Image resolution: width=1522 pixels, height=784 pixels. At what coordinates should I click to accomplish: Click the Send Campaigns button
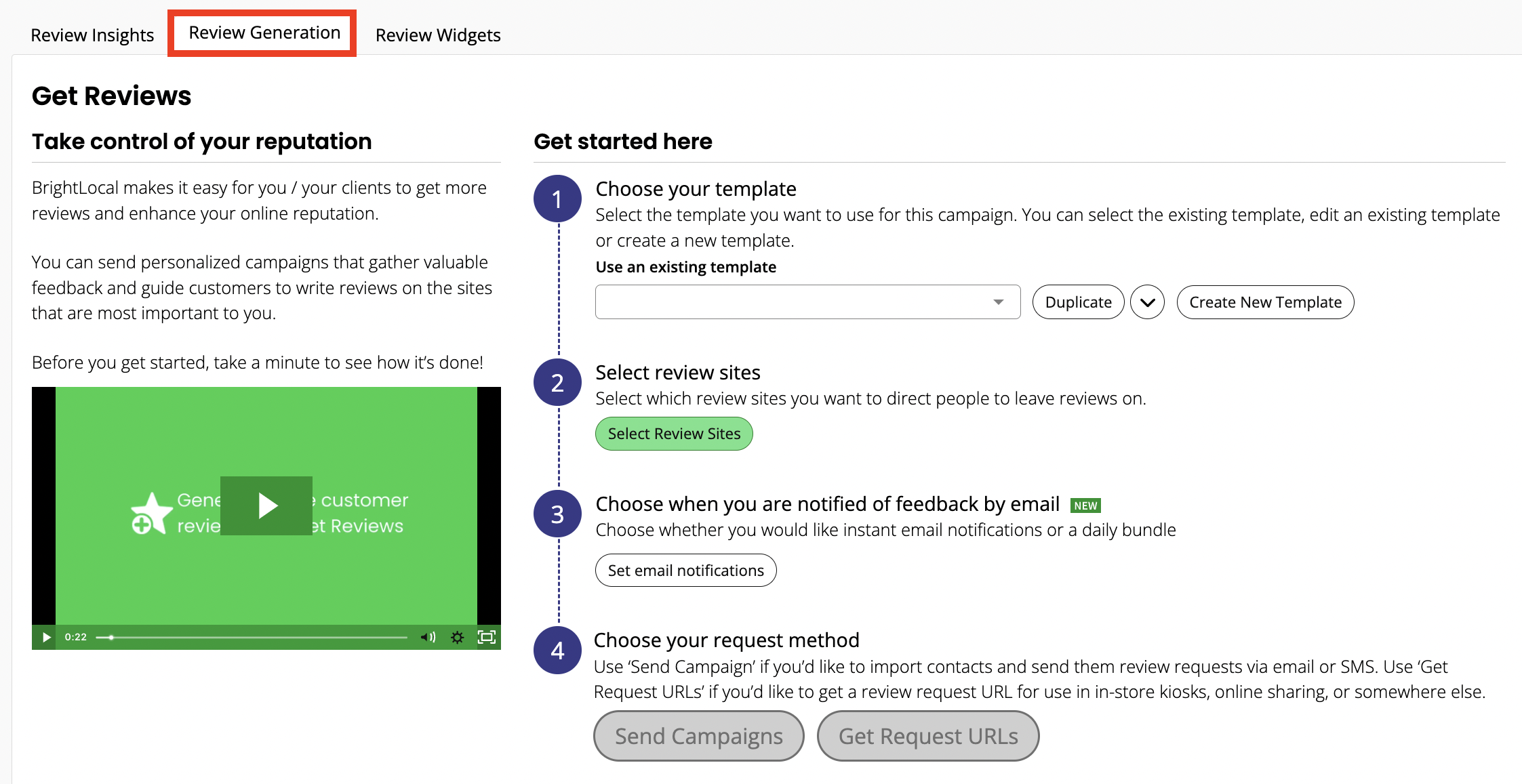698,736
